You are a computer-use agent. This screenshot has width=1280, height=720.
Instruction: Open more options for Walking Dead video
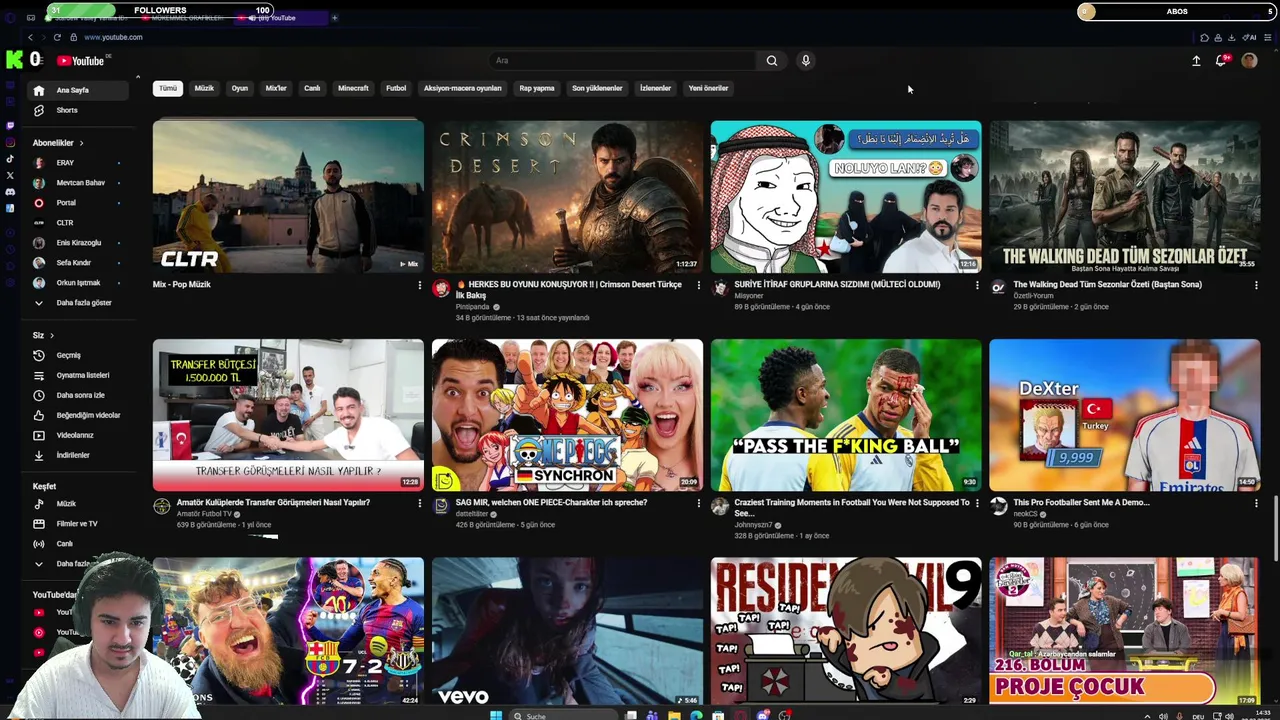click(x=1256, y=285)
